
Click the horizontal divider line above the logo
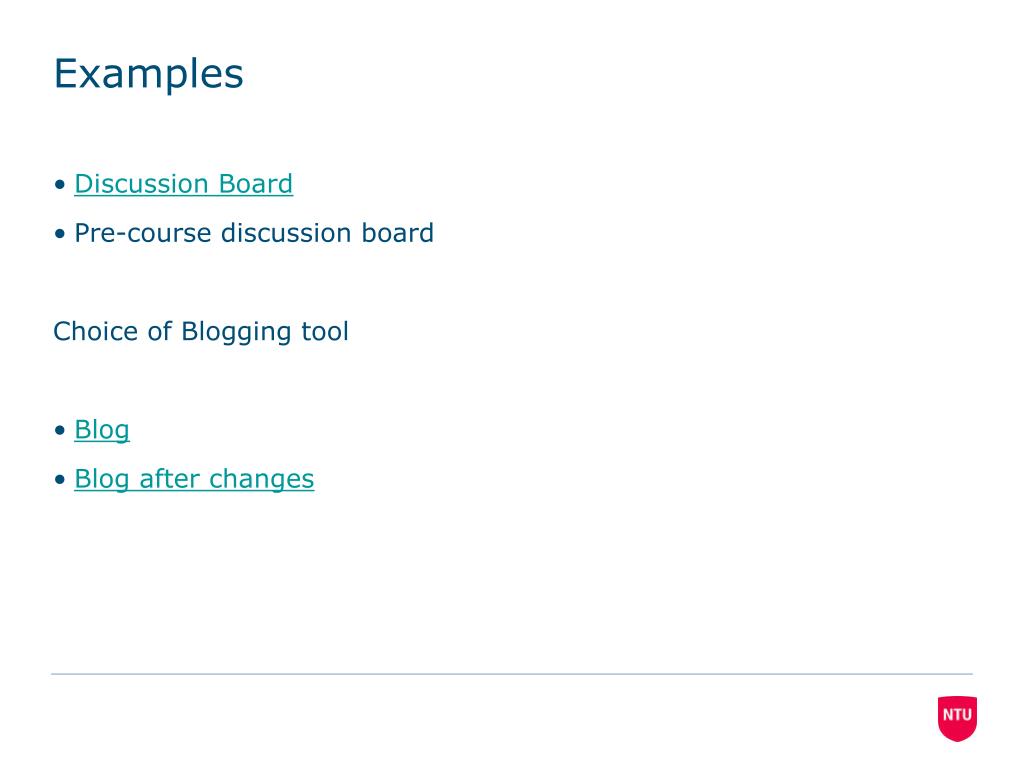click(x=512, y=673)
